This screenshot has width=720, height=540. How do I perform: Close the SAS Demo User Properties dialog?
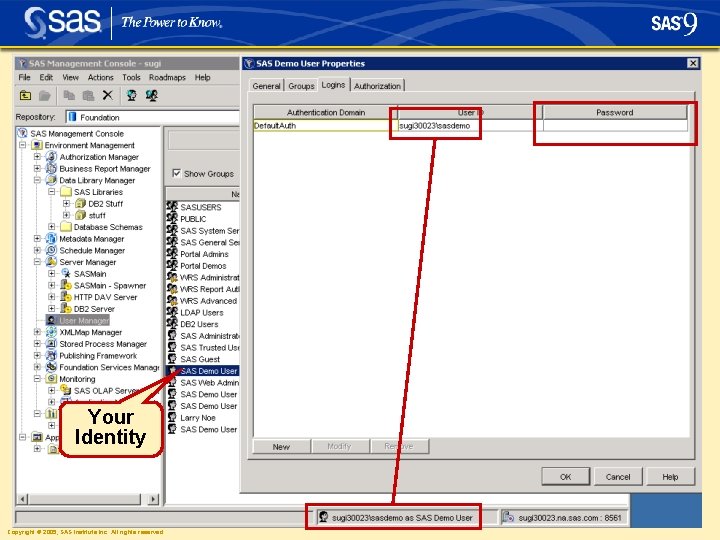tap(692, 63)
